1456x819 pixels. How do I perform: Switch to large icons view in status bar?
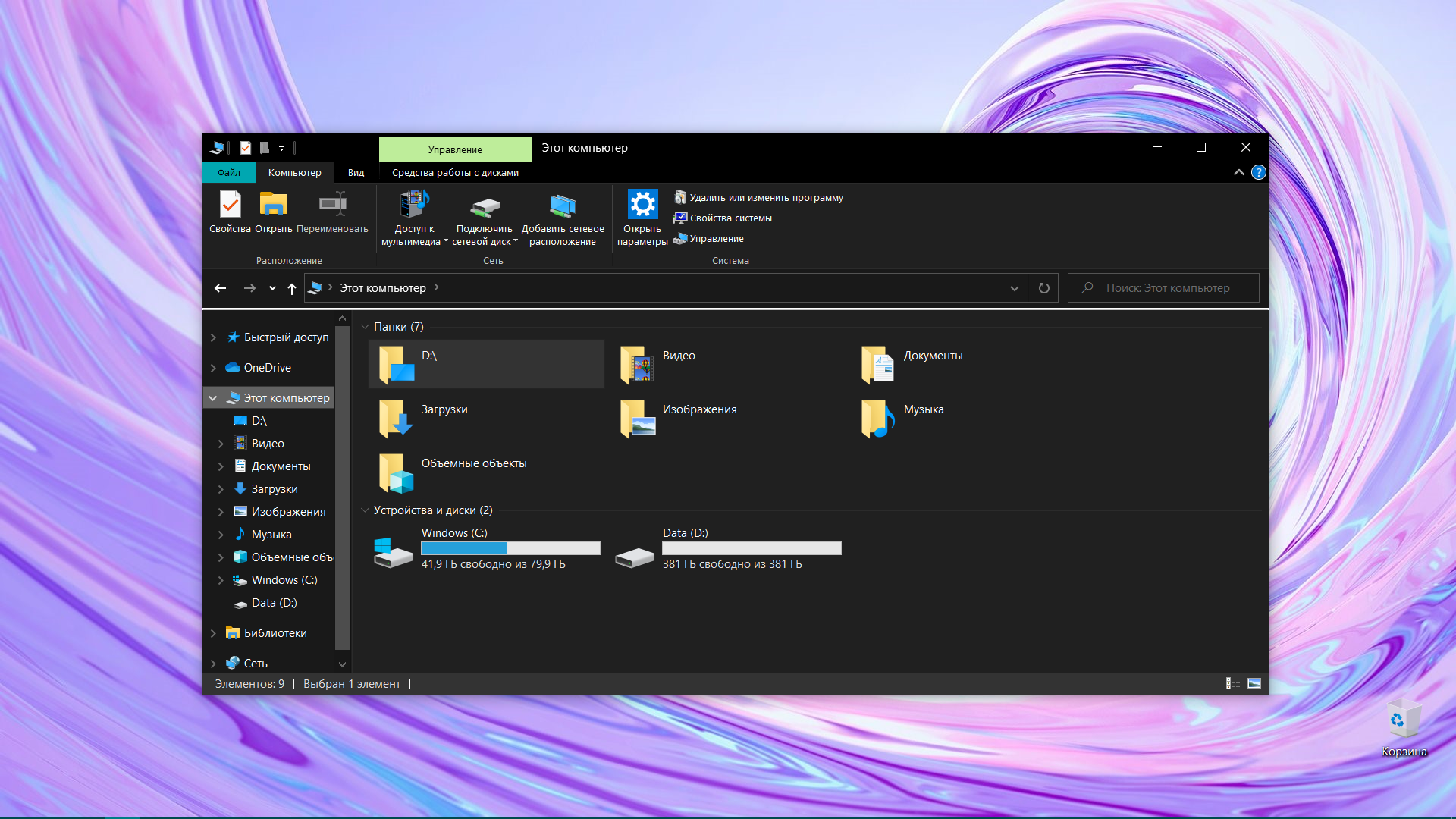point(1254,683)
